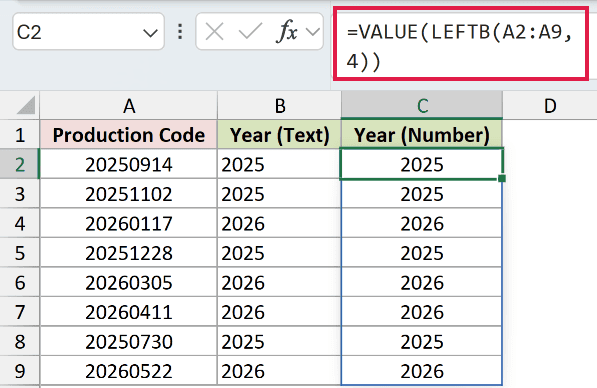Select row 4 header

click(x=19, y=224)
